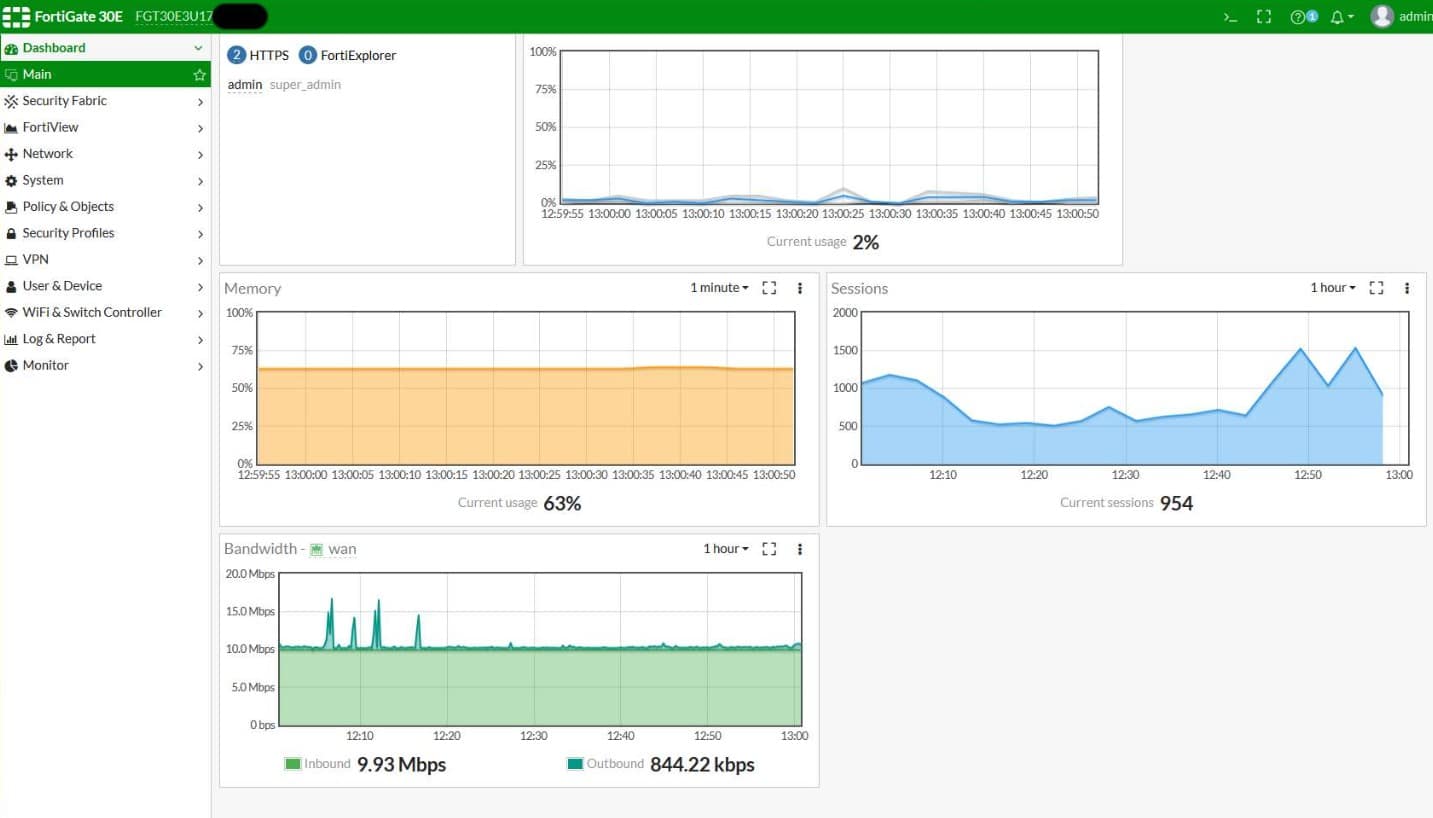
Task: Expand the Network sidebar section
Action: click(46, 153)
